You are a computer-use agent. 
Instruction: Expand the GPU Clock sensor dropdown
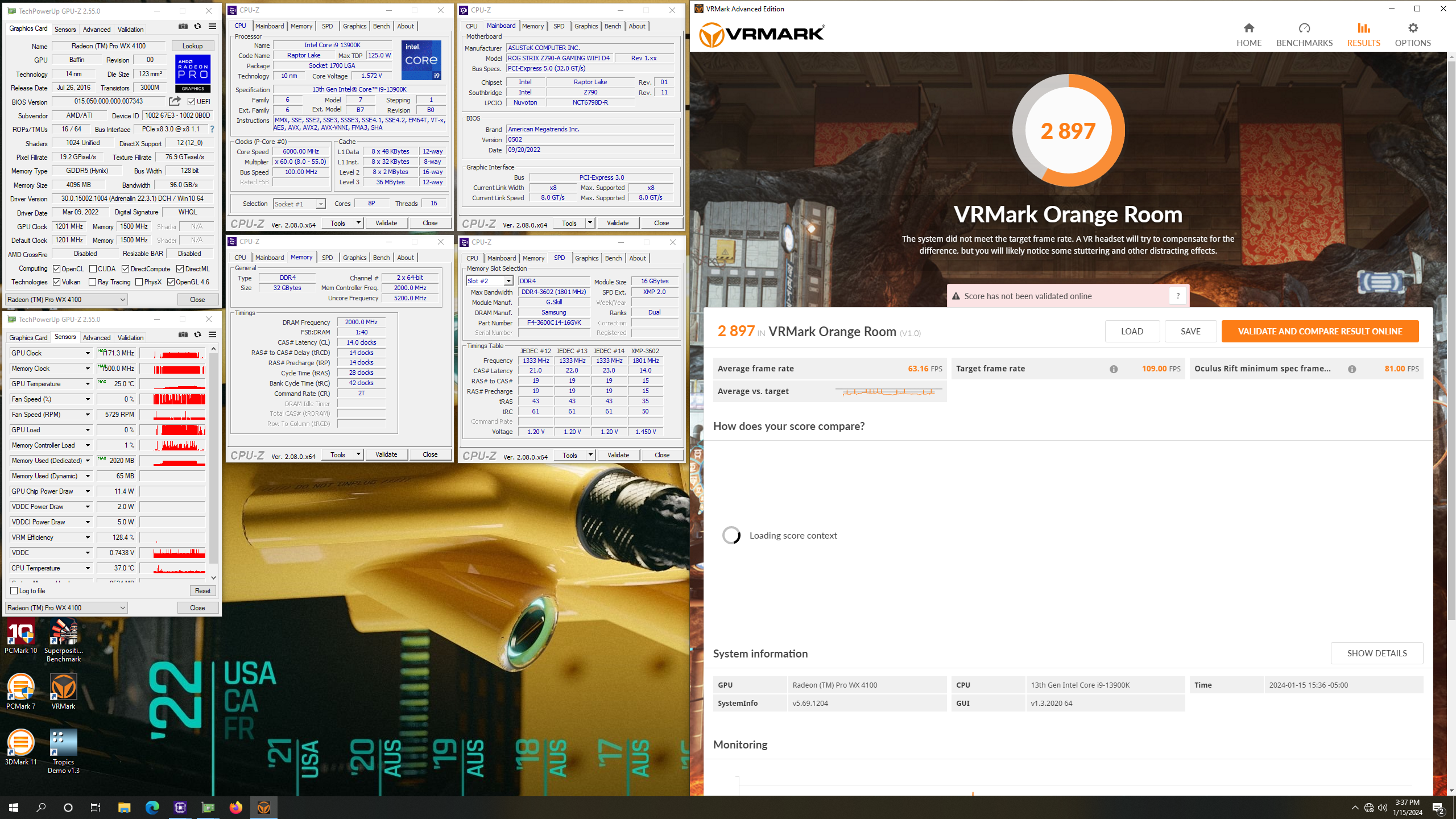[x=88, y=353]
